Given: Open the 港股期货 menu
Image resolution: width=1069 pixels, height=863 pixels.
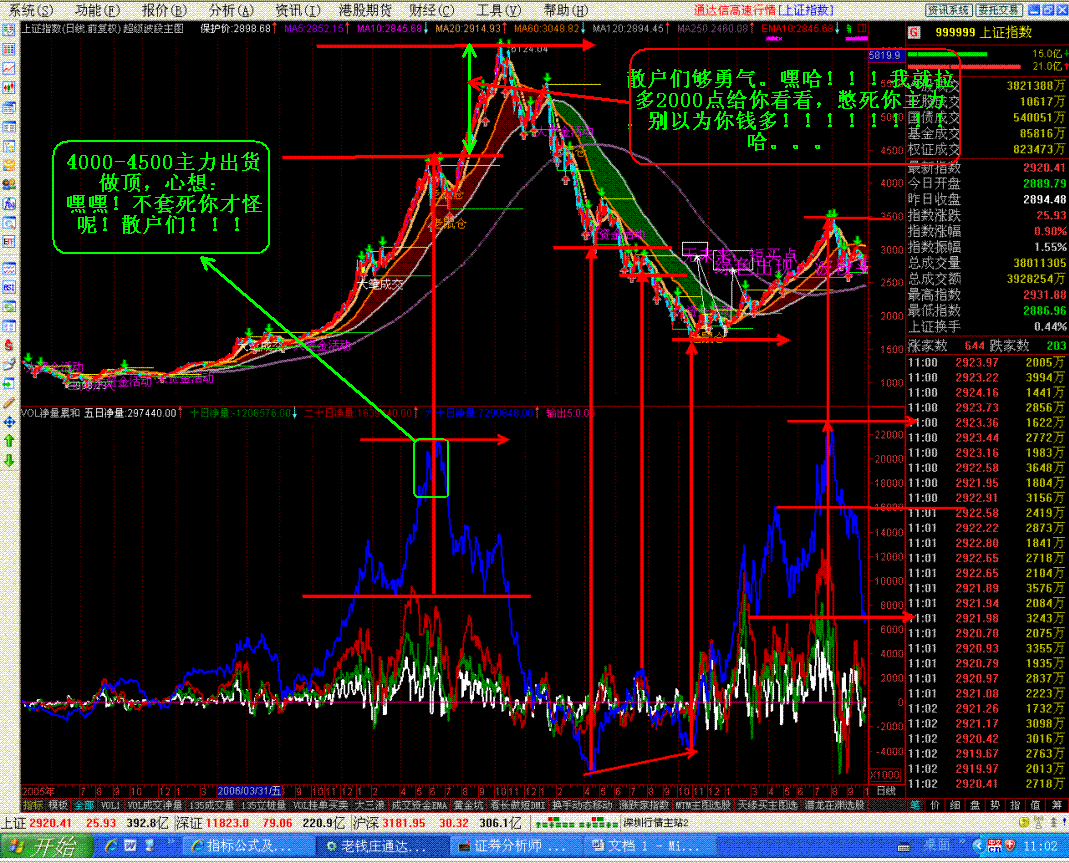Looking at the screenshot, I should 365,10.
